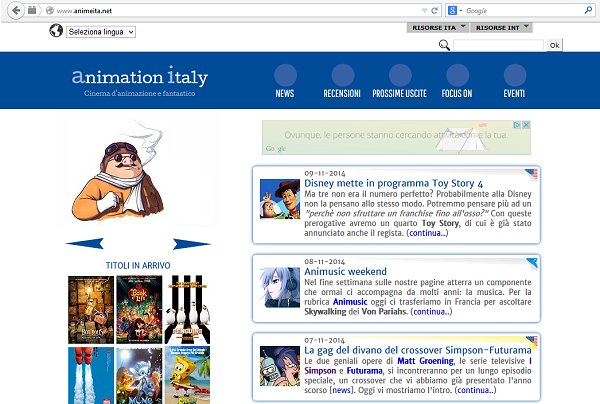600x404 pixels.
Task: Click the site globe icon in address bar
Action: [x=50, y=11]
